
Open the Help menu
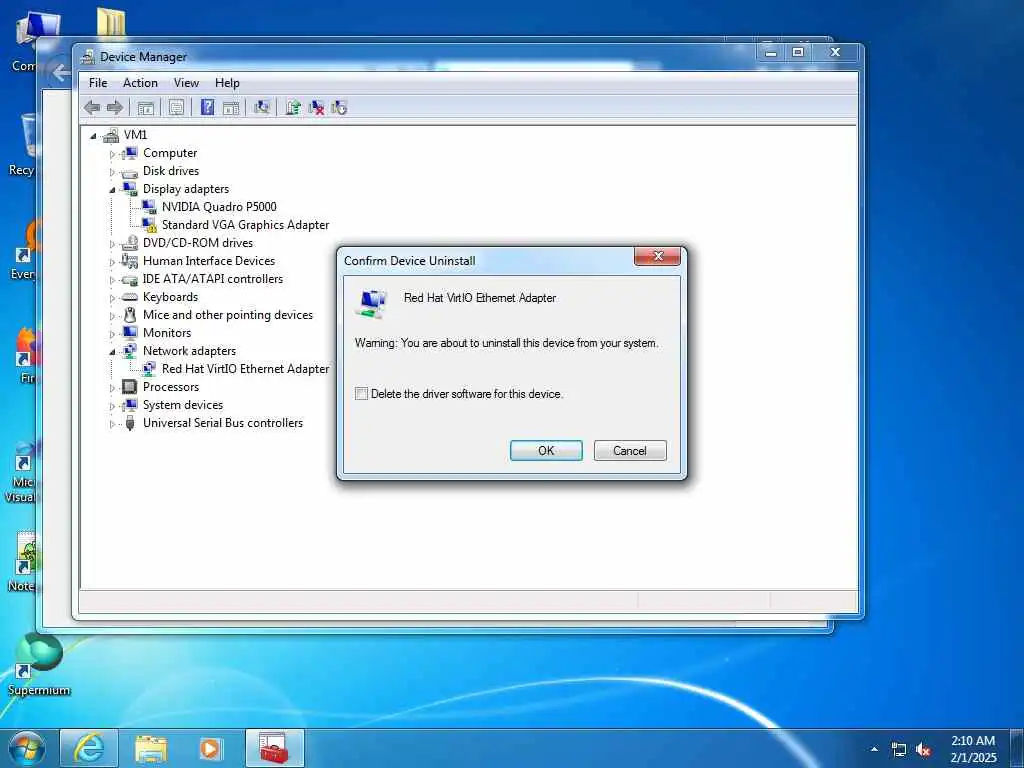pos(227,83)
